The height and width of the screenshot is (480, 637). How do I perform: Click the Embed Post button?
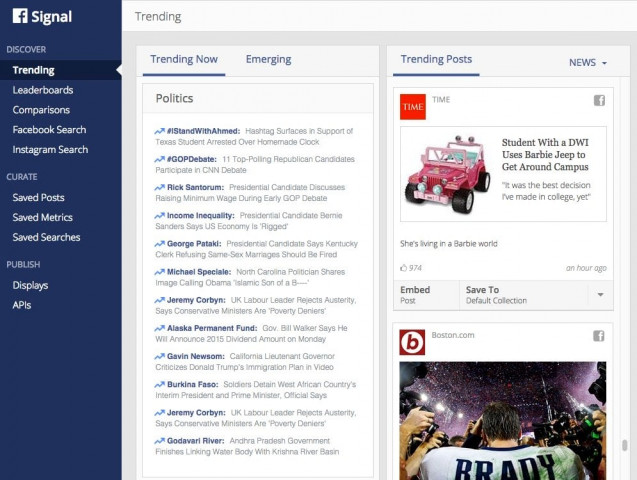pyautogui.click(x=426, y=295)
